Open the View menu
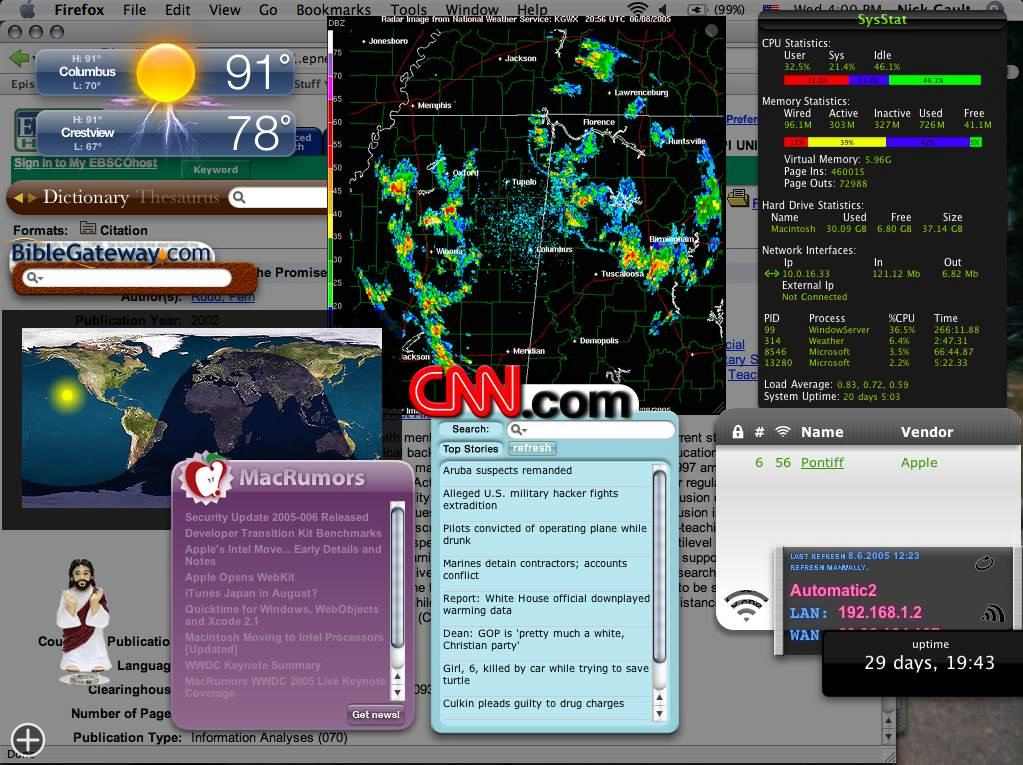This screenshot has height=765, width=1023. click(224, 10)
